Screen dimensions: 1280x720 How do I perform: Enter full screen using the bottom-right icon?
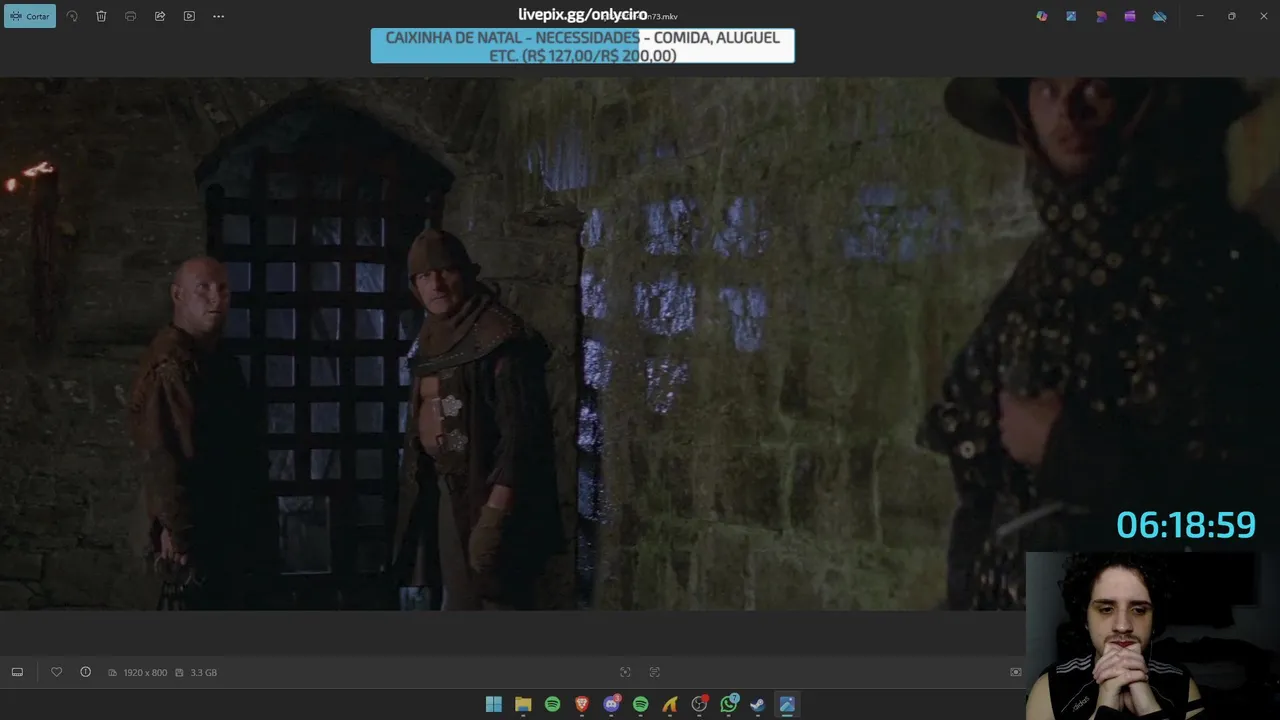point(1016,672)
